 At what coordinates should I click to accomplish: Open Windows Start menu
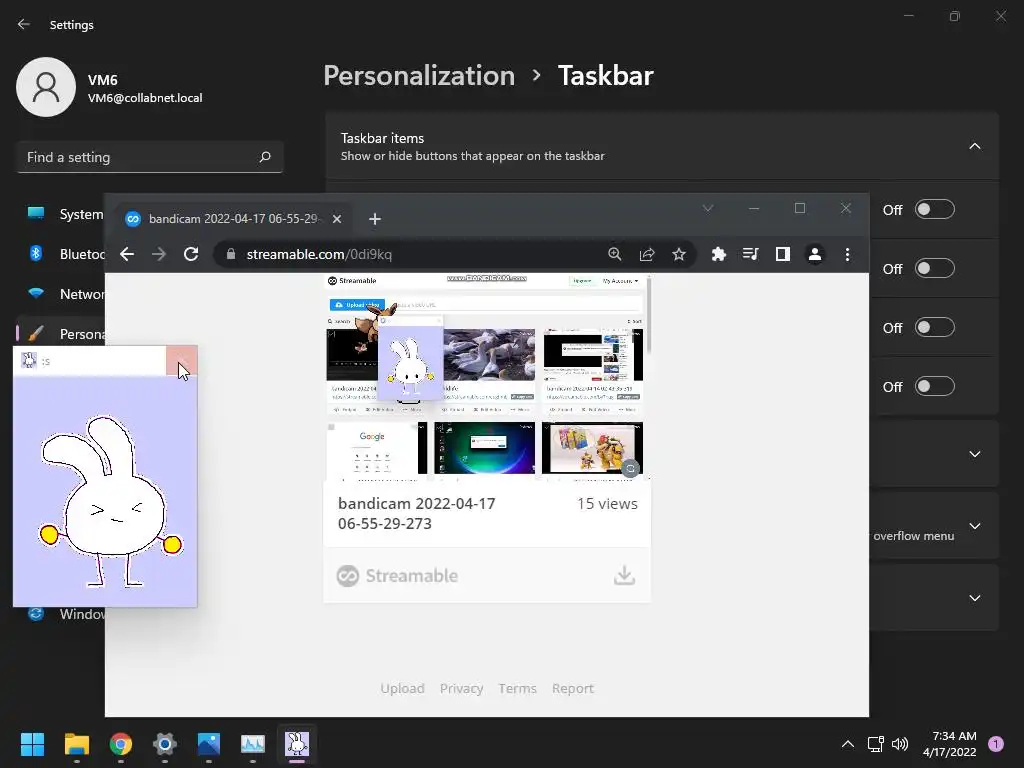pyautogui.click(x=32, y=744)
